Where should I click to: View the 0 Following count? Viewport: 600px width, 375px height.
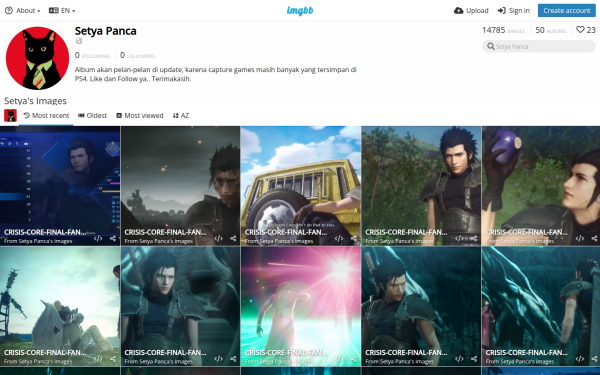point(92,55)
